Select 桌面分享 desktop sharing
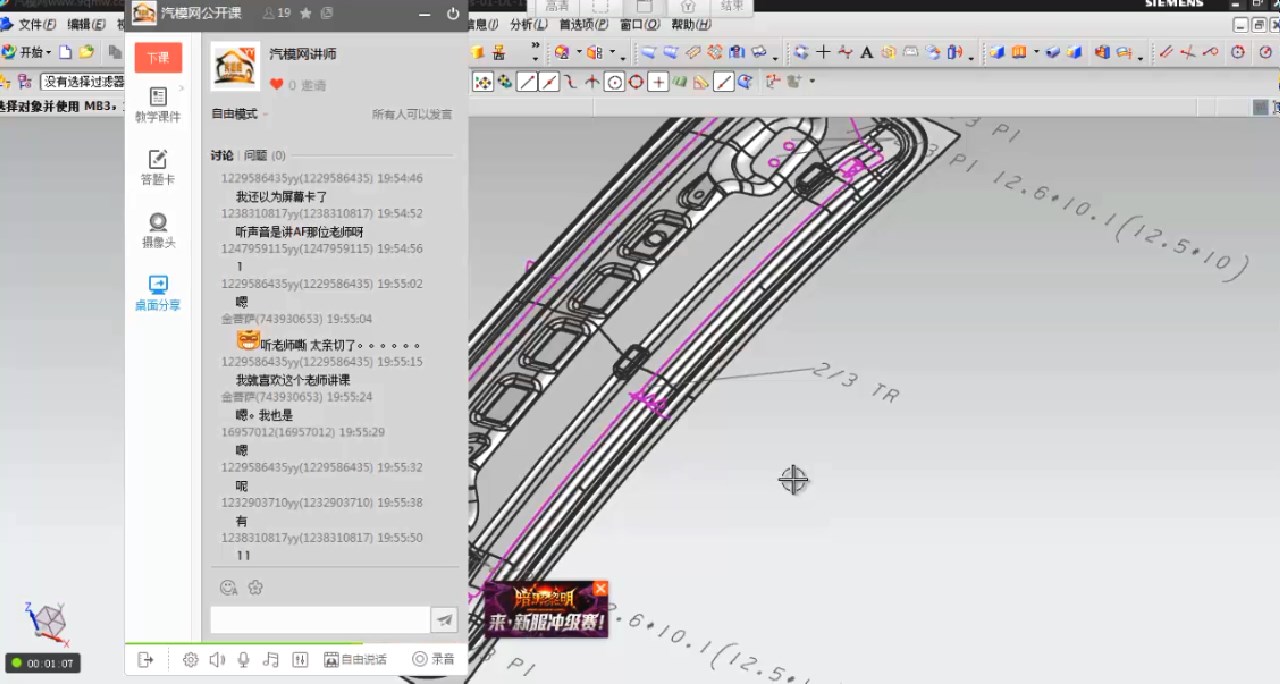This screenshot has height=684, width=1280. click(x=158, y=293)
